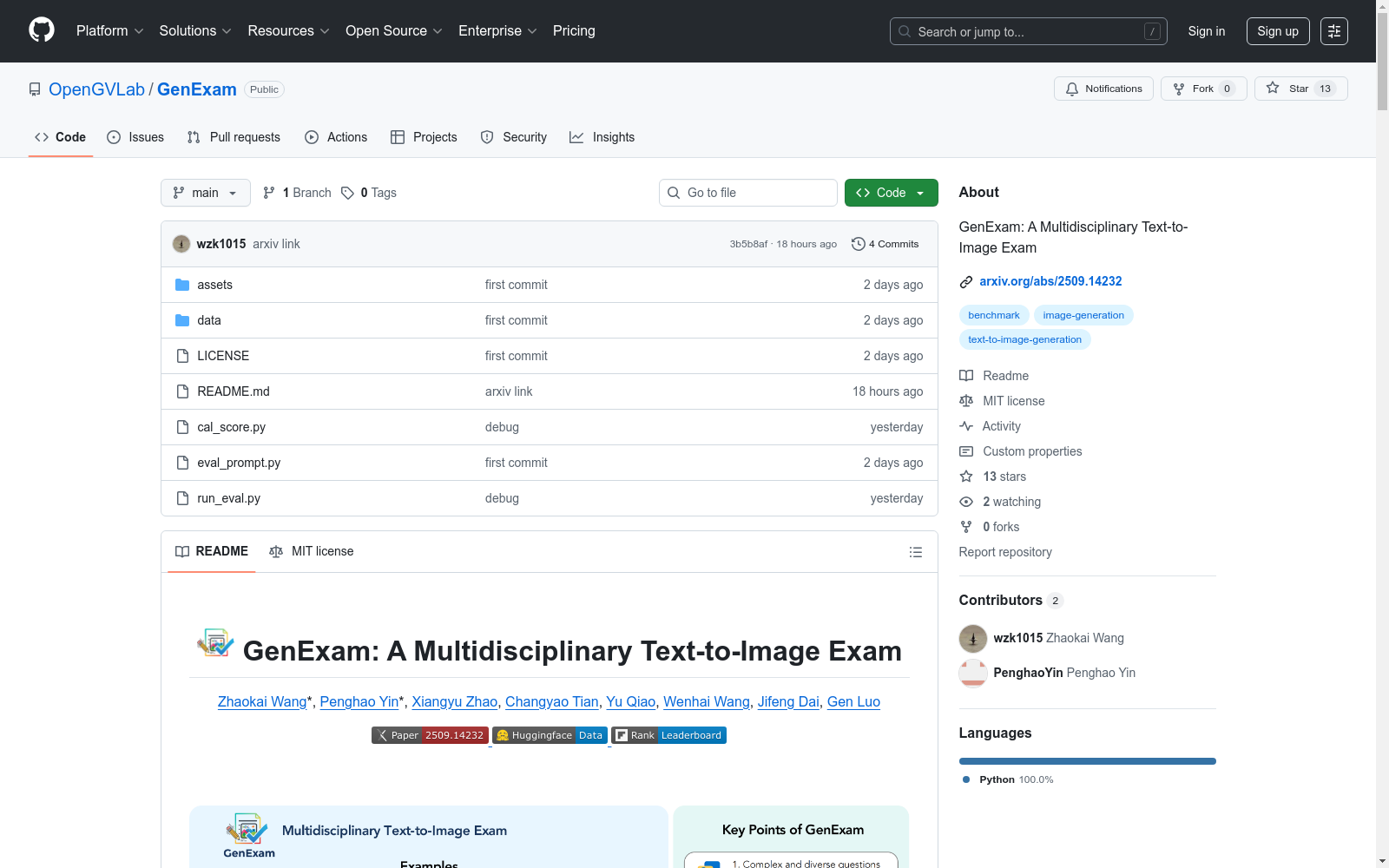Open the Huggingface Data badge
The height and width of the screenshot is (868, 1389).
click(550, 735)
